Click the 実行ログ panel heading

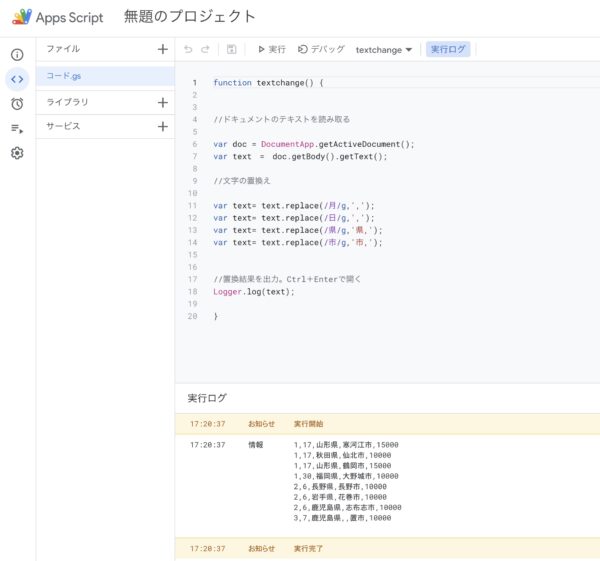(207, 398)
